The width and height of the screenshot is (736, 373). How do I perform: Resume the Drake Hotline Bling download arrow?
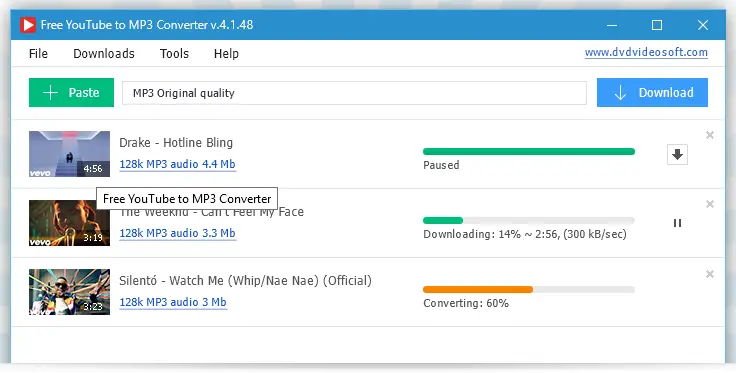click(677, 154)
